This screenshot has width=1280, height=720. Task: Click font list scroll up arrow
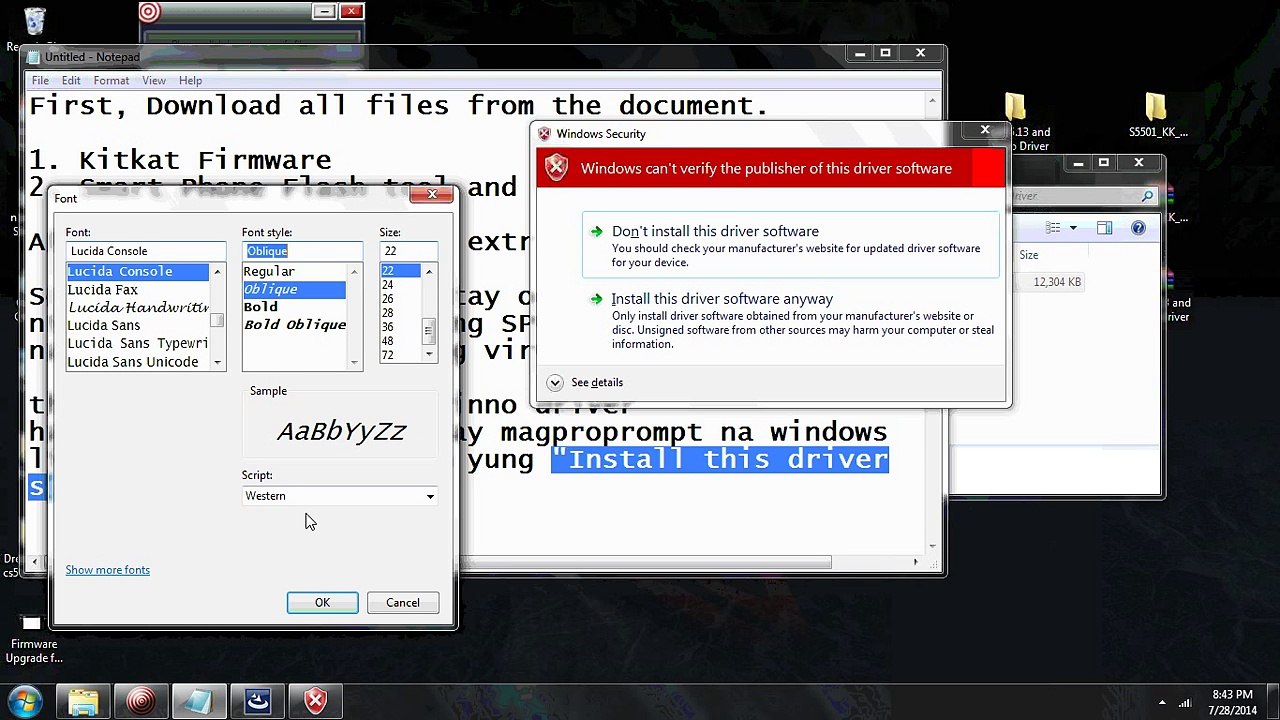point(217,272)
